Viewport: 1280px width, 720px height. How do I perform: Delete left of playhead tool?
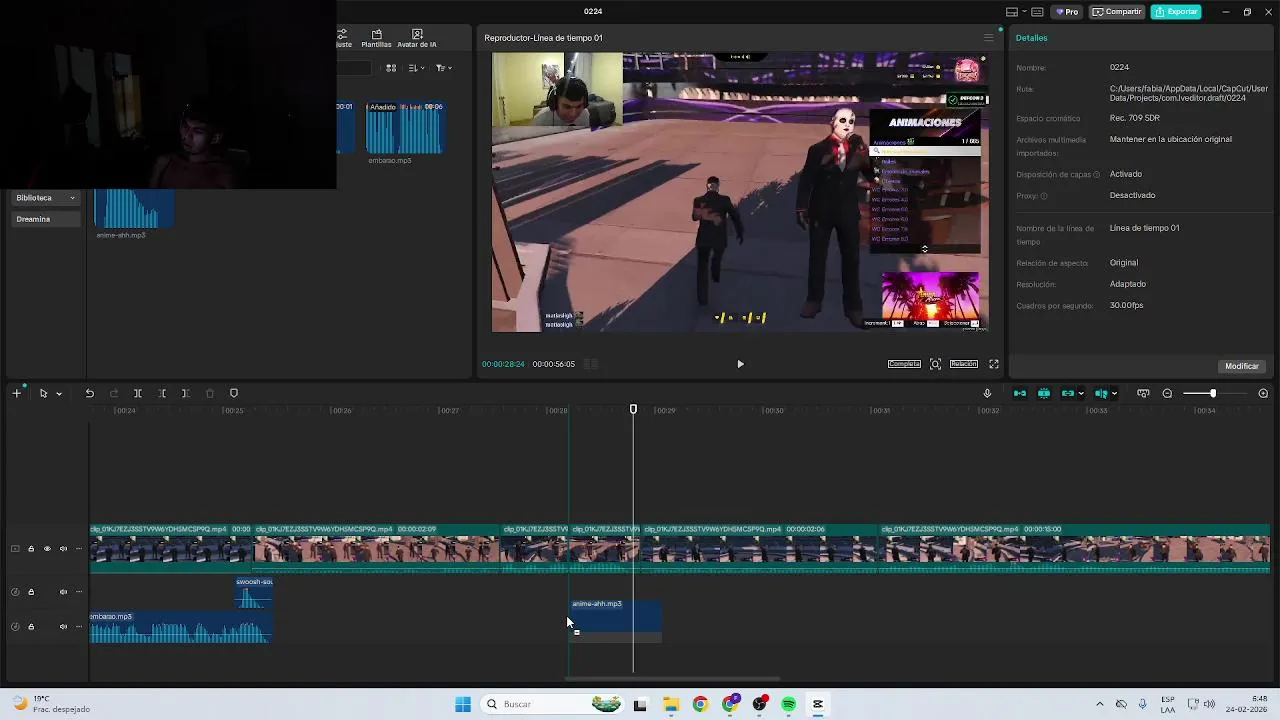(162, 393)
